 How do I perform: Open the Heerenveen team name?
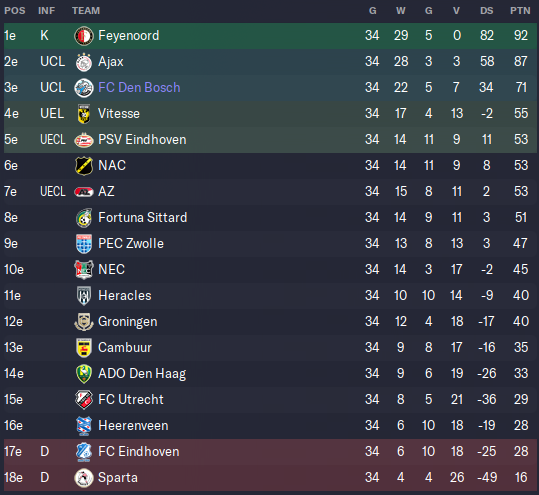point(133,426)
